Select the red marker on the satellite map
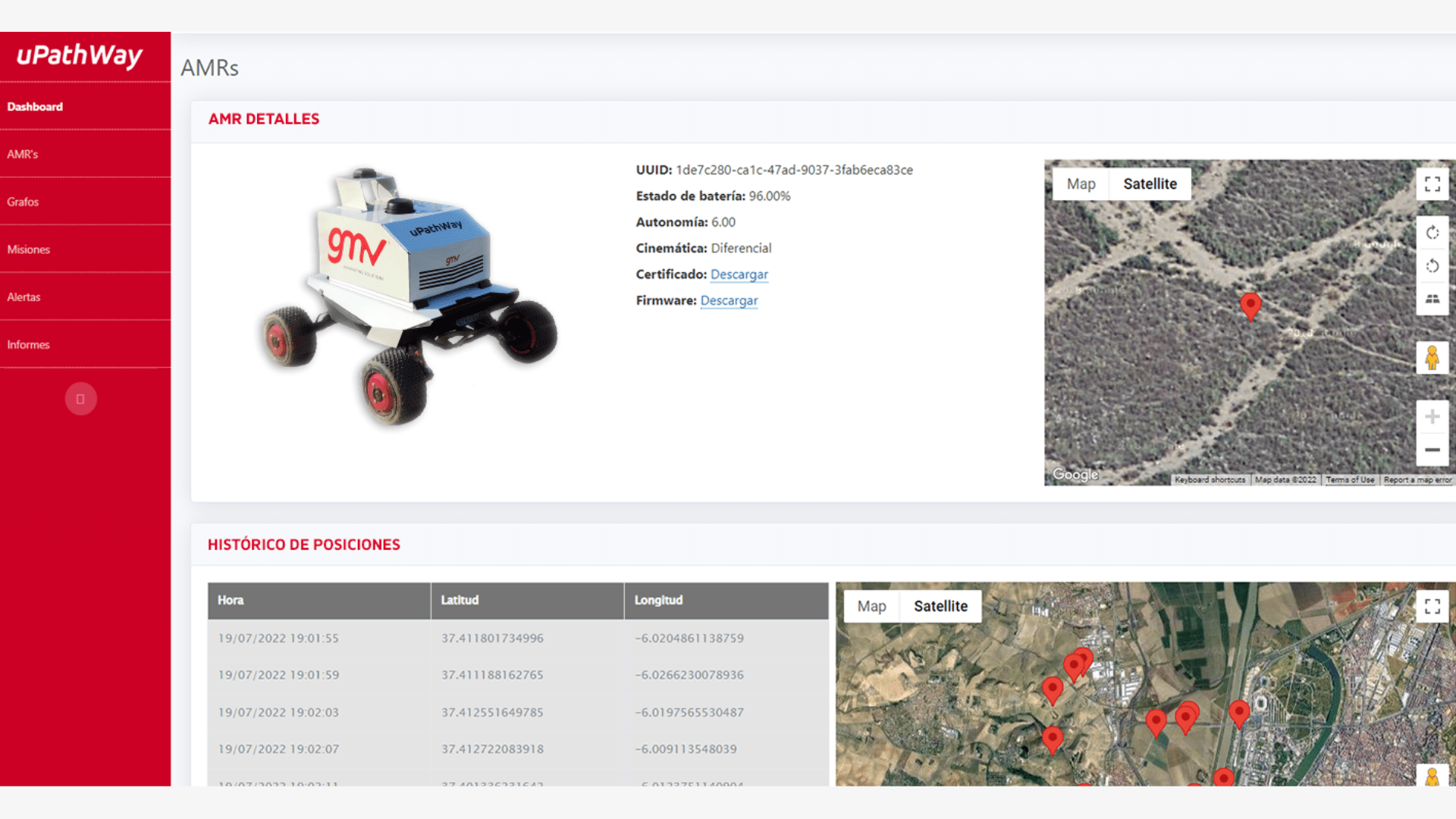 click(x=1250, y=307)
